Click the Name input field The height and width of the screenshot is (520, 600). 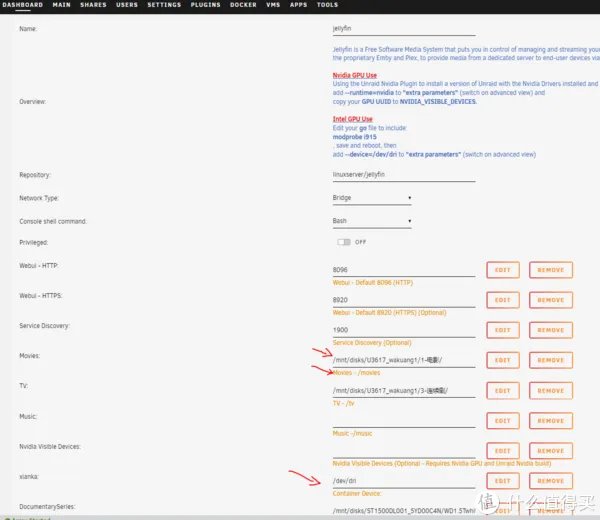403,30
